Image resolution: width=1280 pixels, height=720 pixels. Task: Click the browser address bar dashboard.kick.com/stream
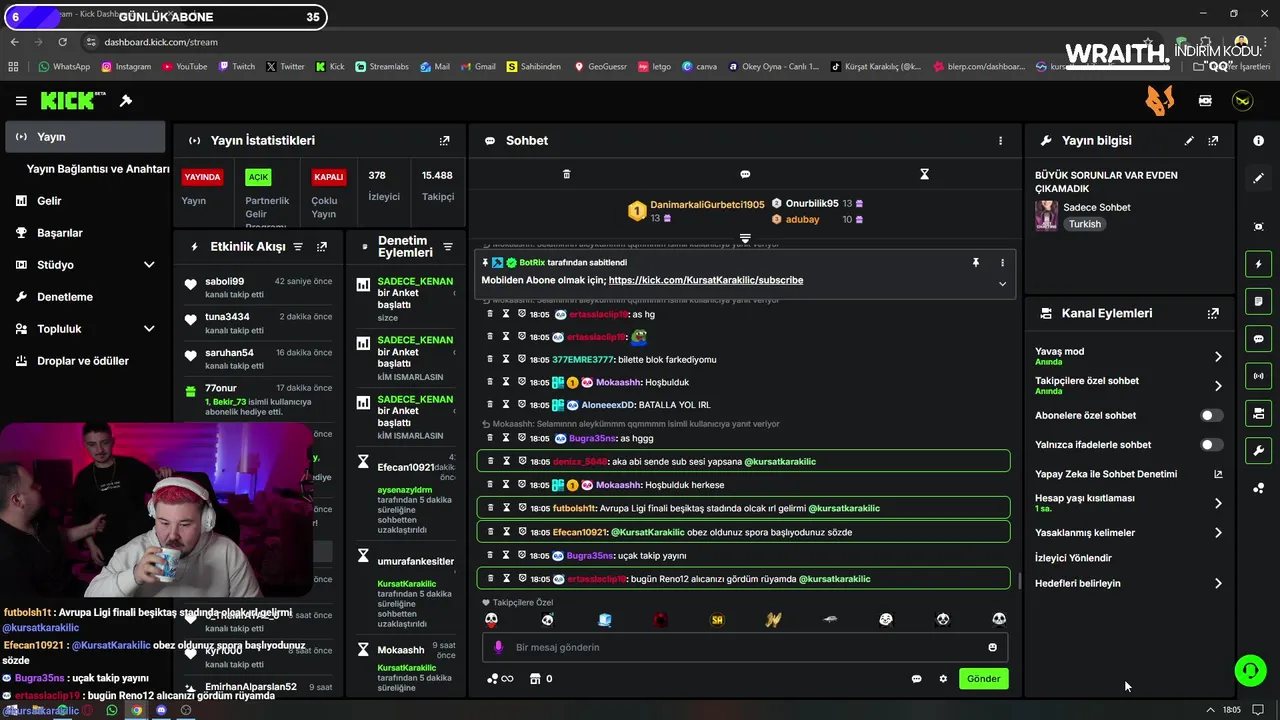point(161,42)
